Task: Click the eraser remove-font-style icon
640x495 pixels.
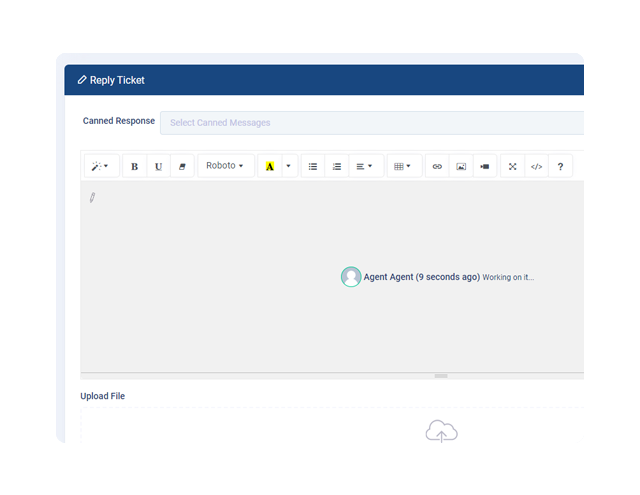Action: [182, 166]
